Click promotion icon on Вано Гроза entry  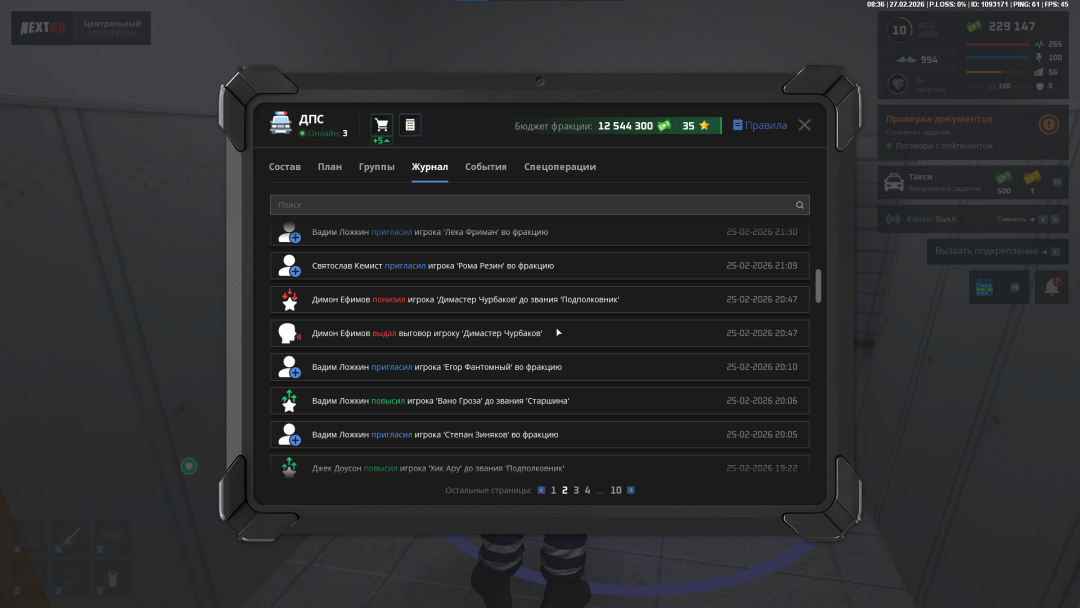click(x=289, y=401)
